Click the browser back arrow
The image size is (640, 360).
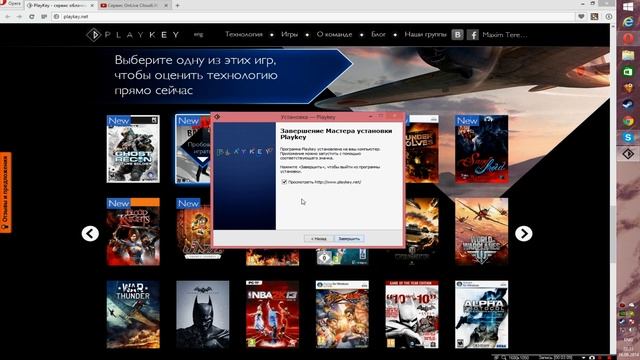[x=8, y=17]
